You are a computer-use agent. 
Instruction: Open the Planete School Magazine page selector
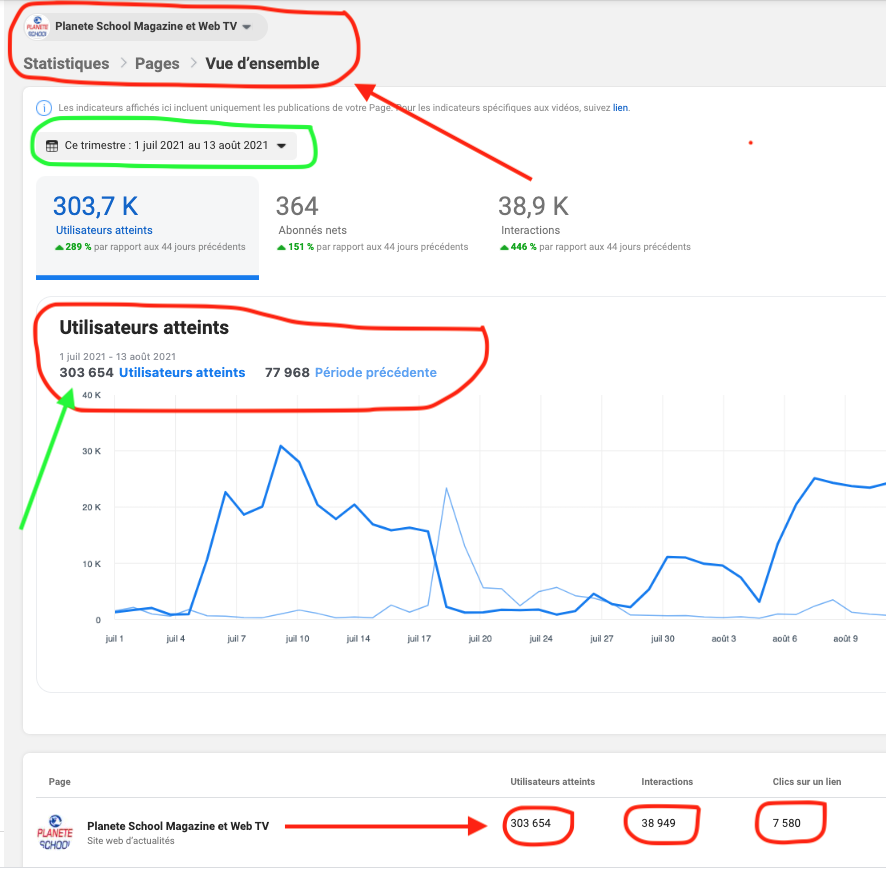click(145, 27)
